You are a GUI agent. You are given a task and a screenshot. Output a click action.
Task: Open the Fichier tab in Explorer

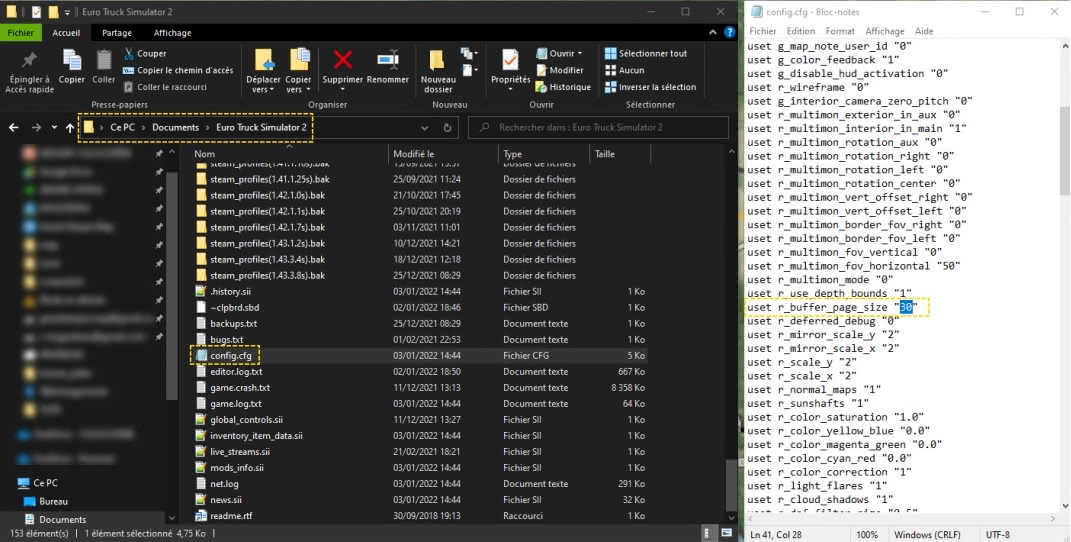[x=20, y=33]
